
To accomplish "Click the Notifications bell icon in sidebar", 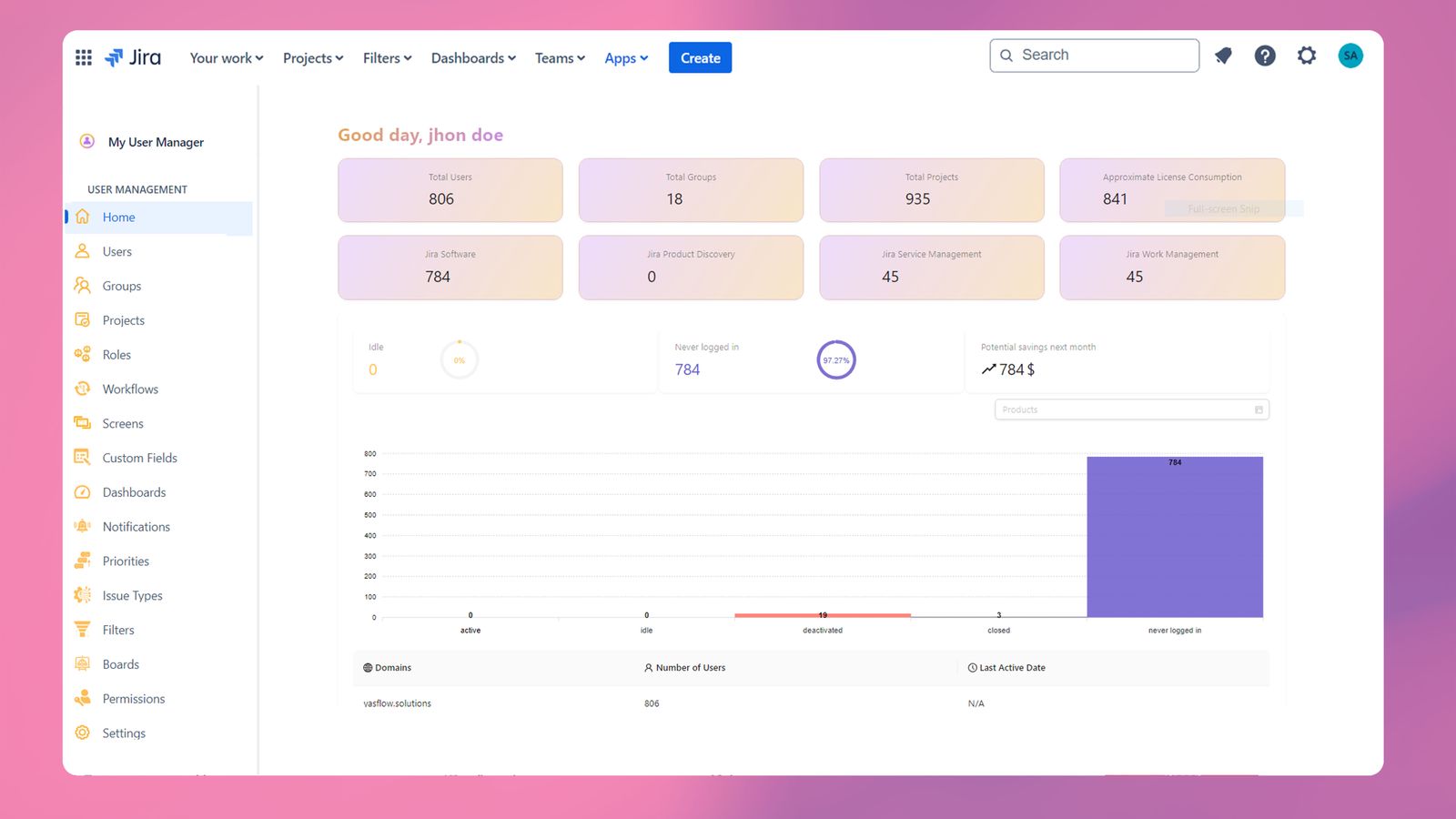I will [x=83, y=526].
